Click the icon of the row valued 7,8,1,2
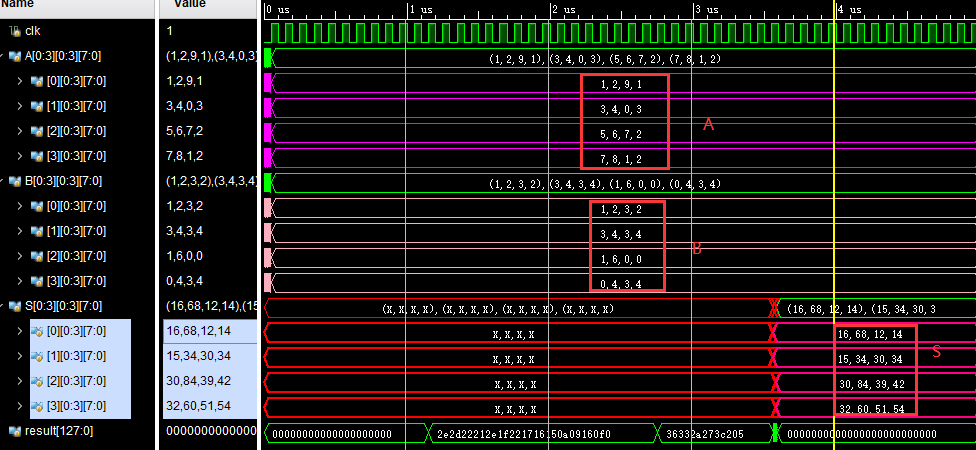The width and height of the screenshot is (976, 450). pos(37,156)
